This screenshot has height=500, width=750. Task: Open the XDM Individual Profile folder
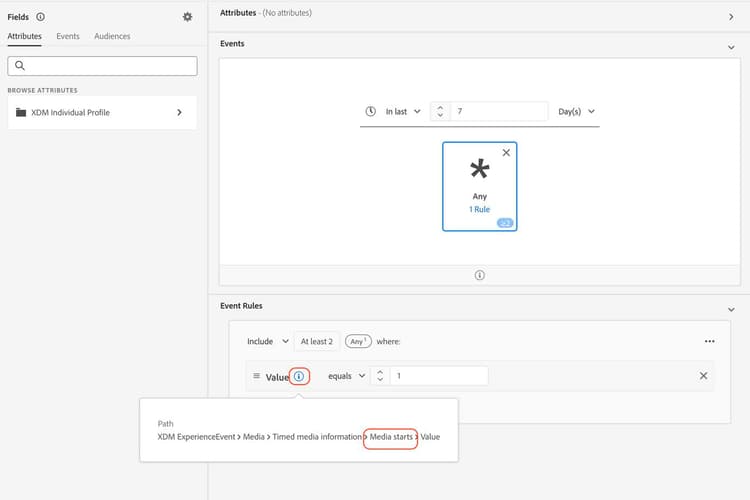[102, 112]
